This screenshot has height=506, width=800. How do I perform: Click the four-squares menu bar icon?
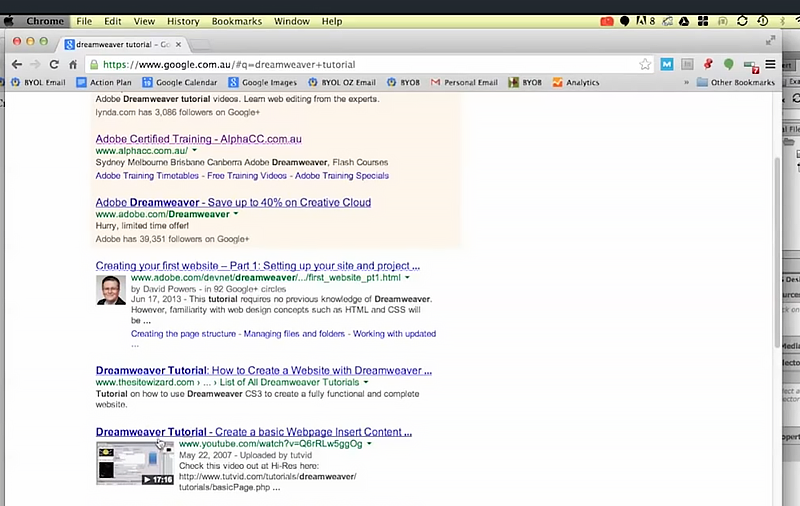click(703, 21)
